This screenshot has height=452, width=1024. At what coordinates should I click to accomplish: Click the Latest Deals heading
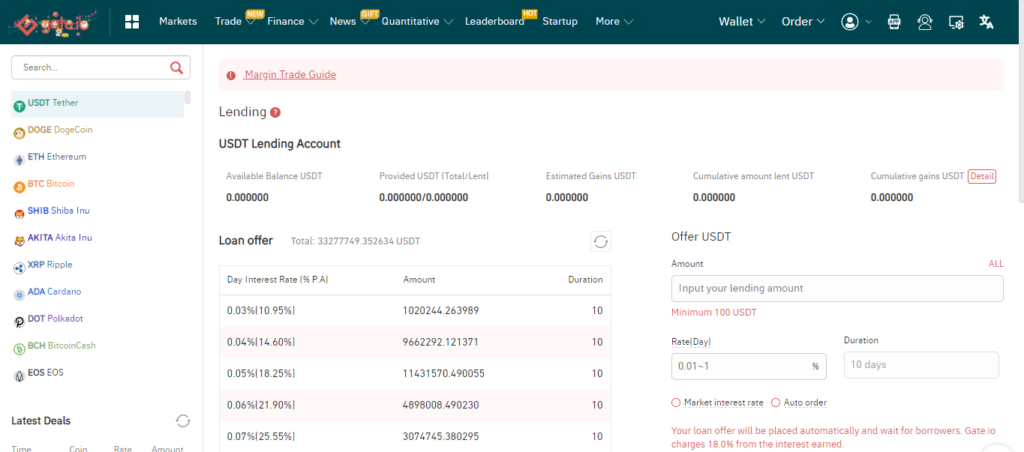(40, 421)
